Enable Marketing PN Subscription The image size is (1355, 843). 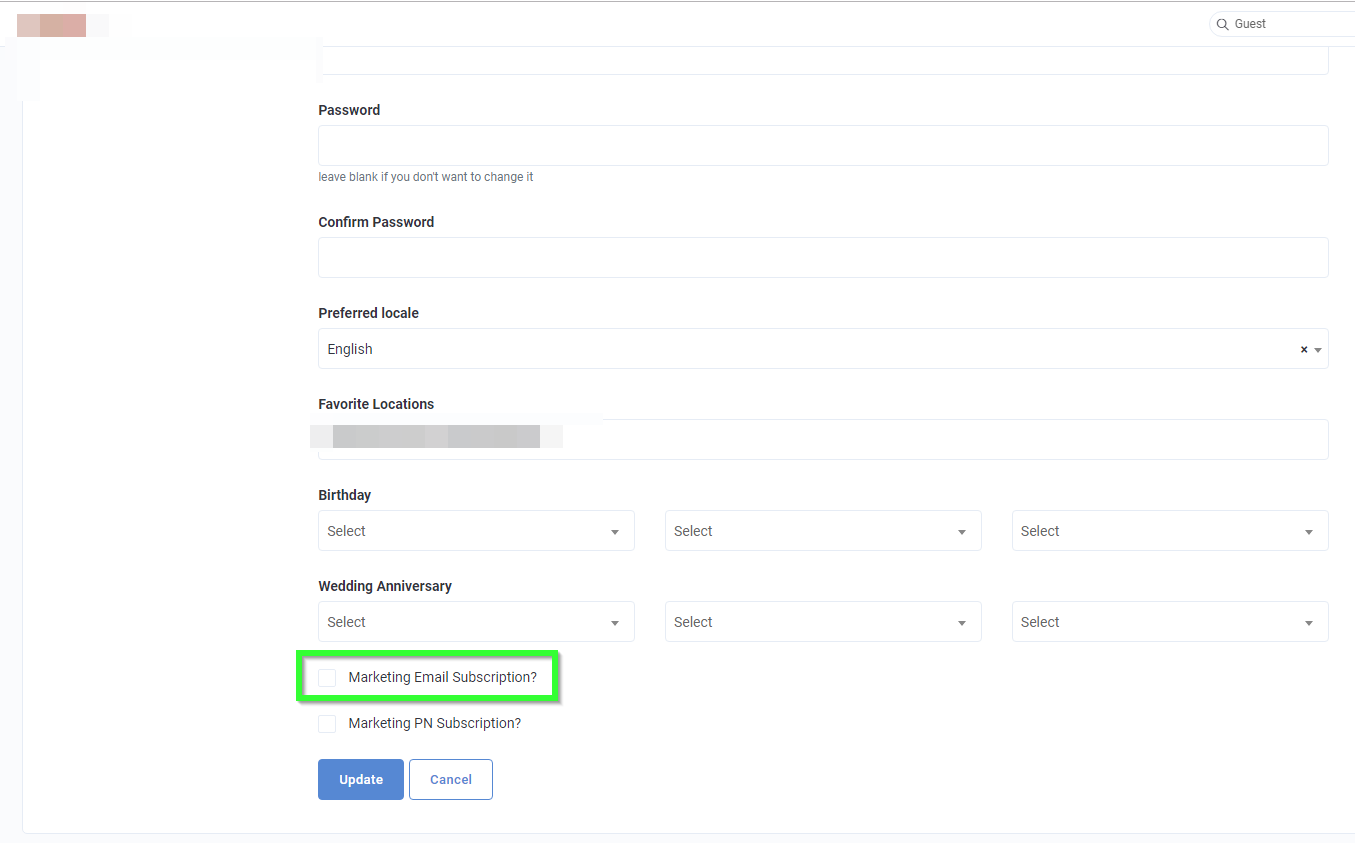click(327, 723)
